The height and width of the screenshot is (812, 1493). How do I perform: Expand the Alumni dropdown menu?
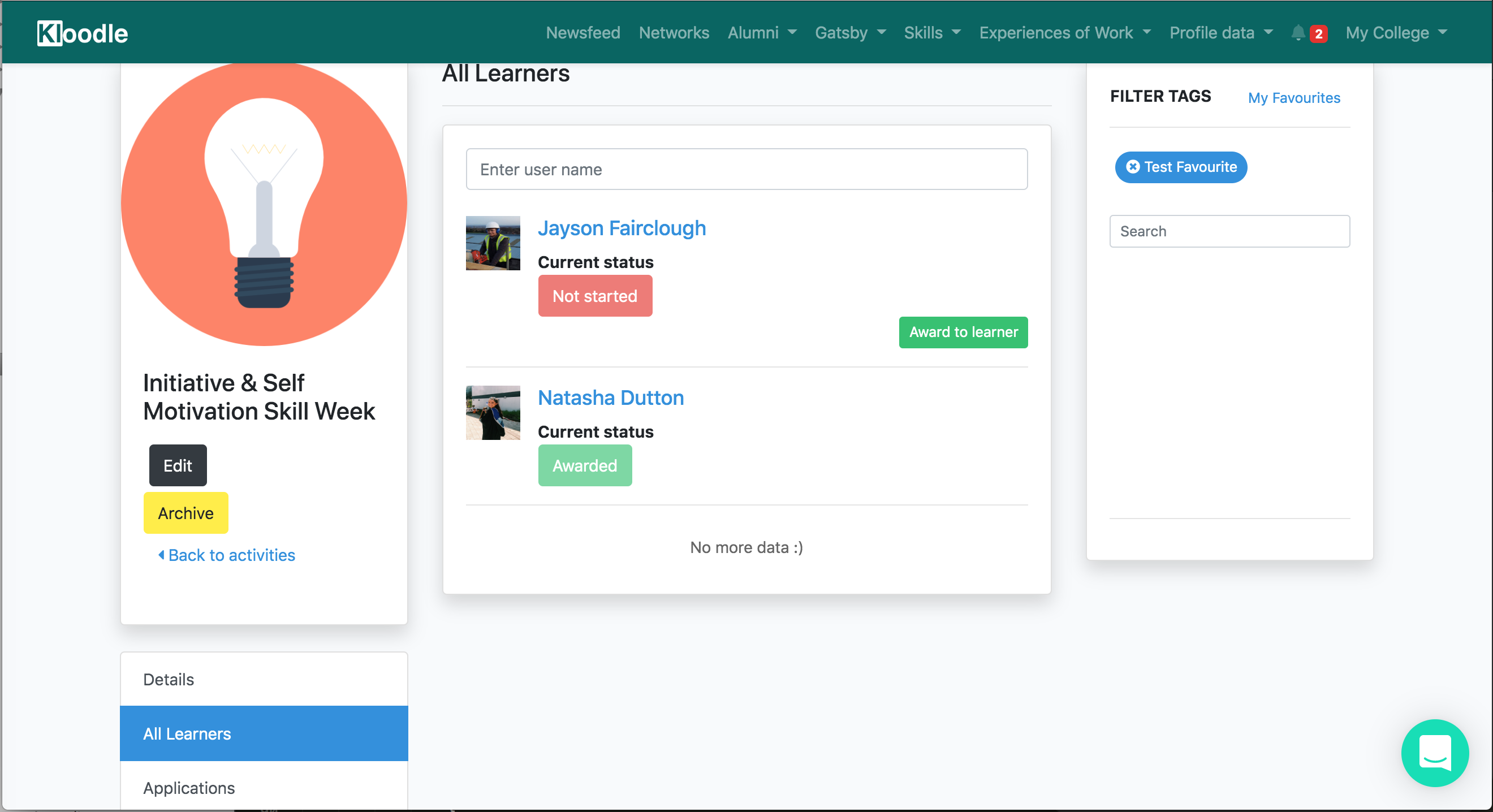pyautogui.click(x=762, y=33)
